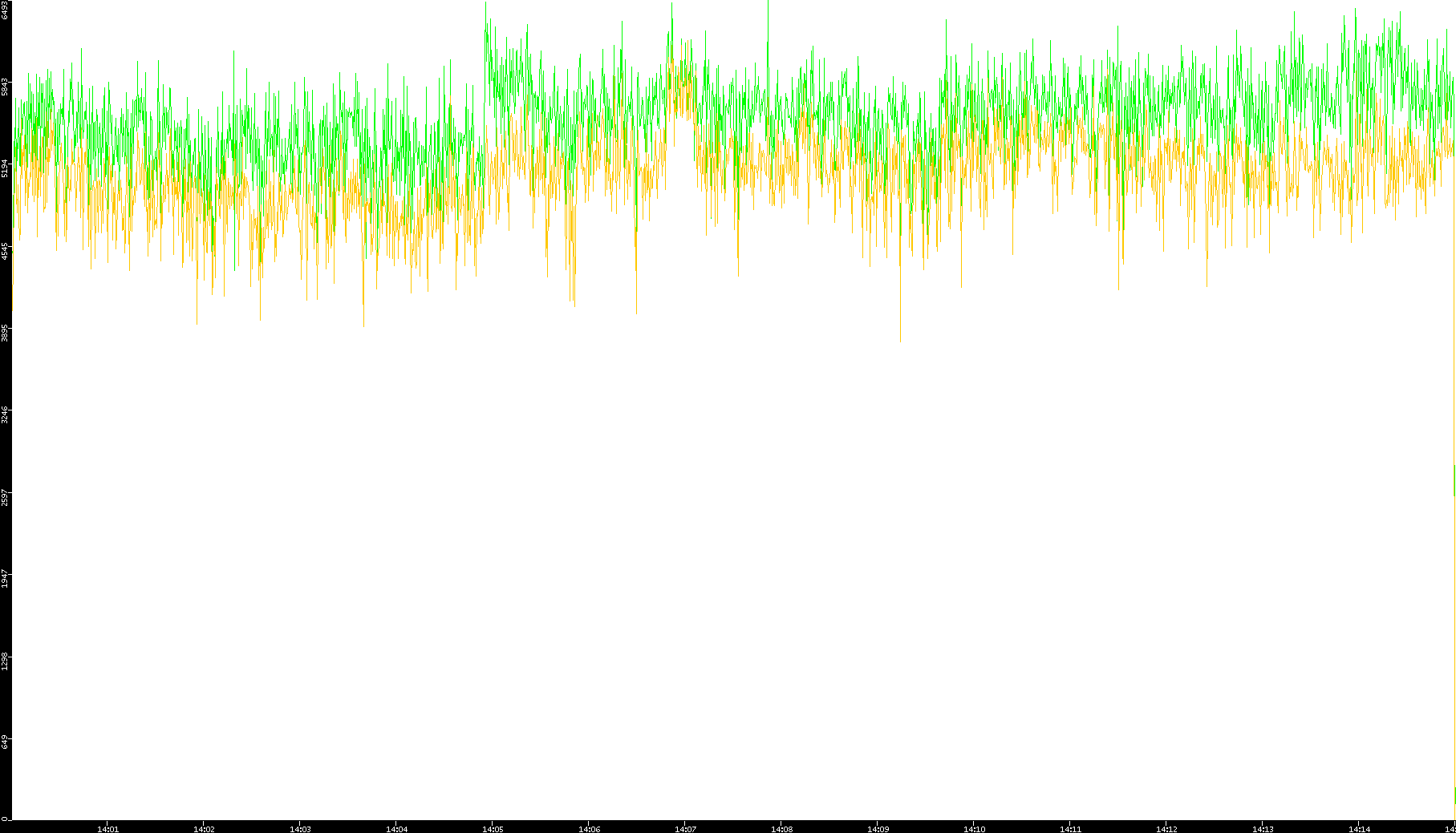Viewport: 1456px width, 833px height.
Task: Select the 4545 y-axis label
Action: pos(5,251)
